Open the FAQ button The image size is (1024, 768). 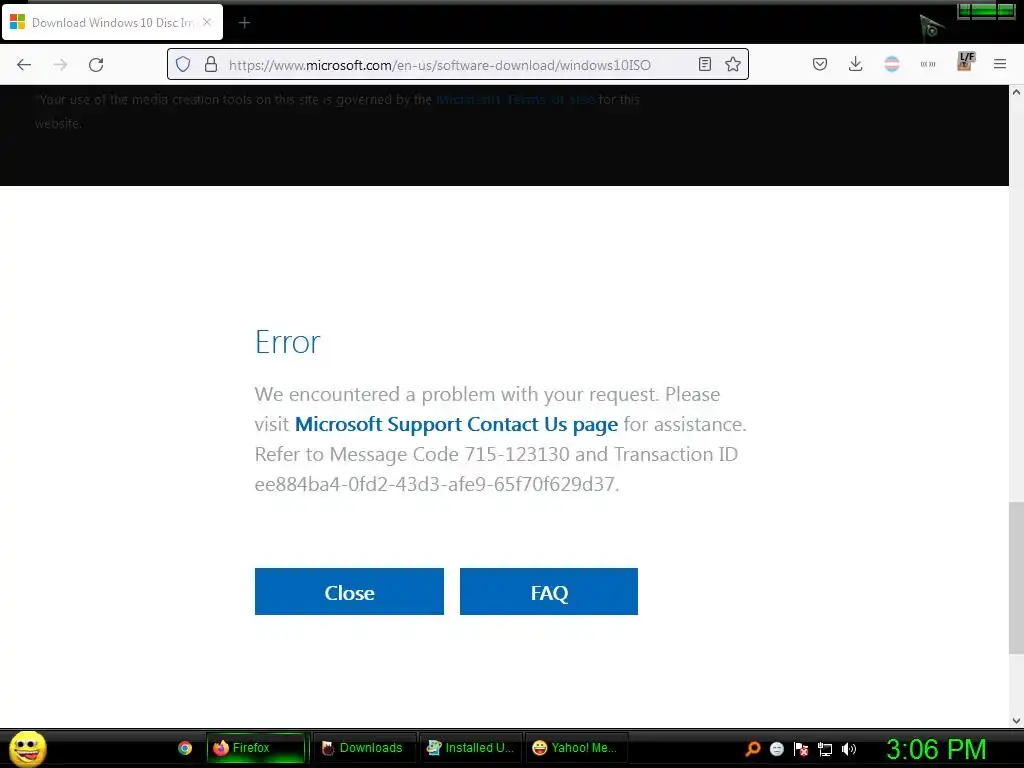549,592
